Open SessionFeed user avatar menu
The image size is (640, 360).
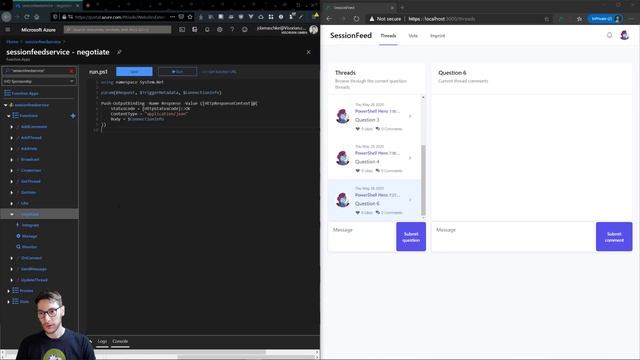click(624, 36)
